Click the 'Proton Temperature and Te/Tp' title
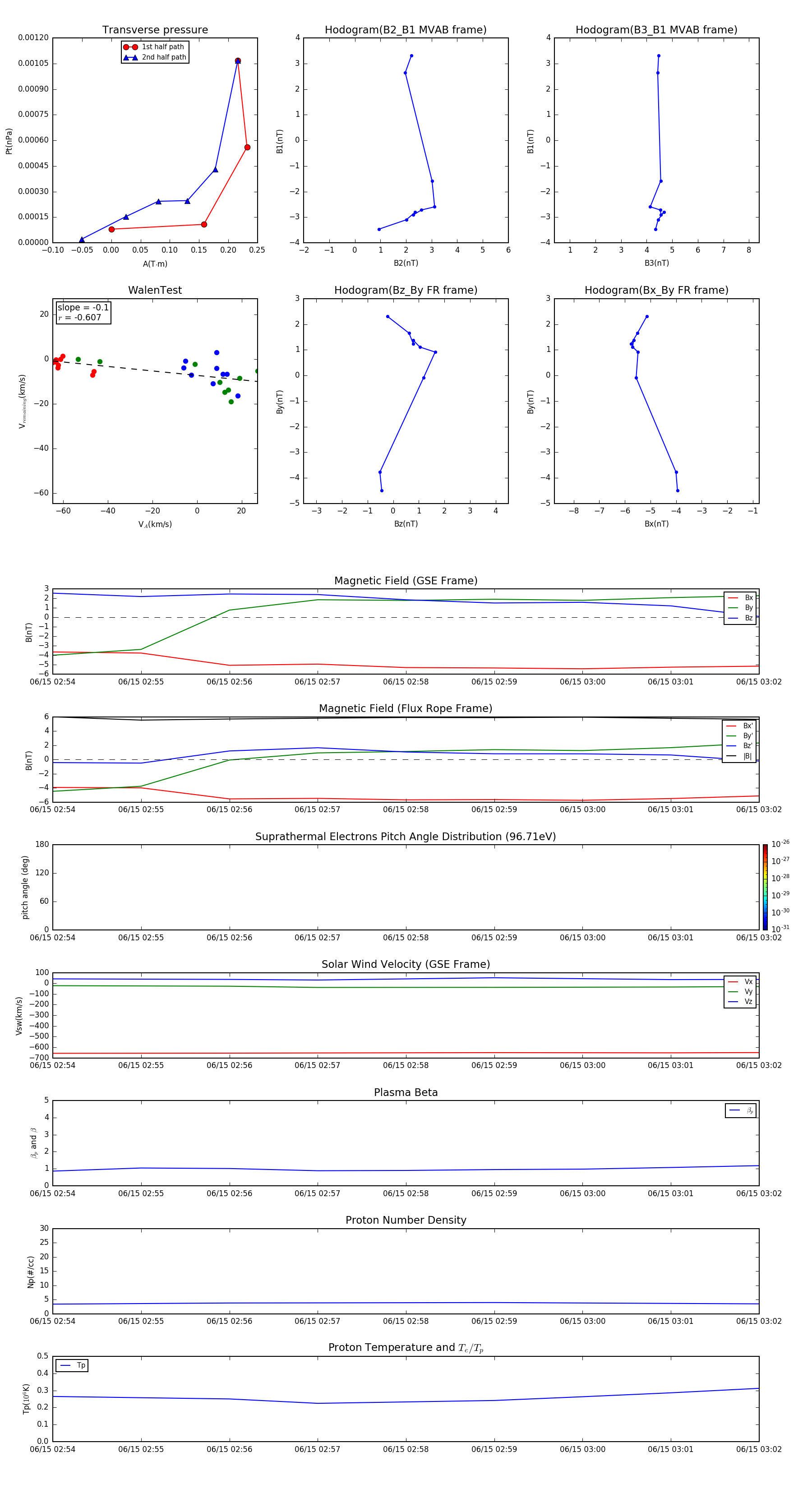812x1489 pixels. (x=406, y=1347)
